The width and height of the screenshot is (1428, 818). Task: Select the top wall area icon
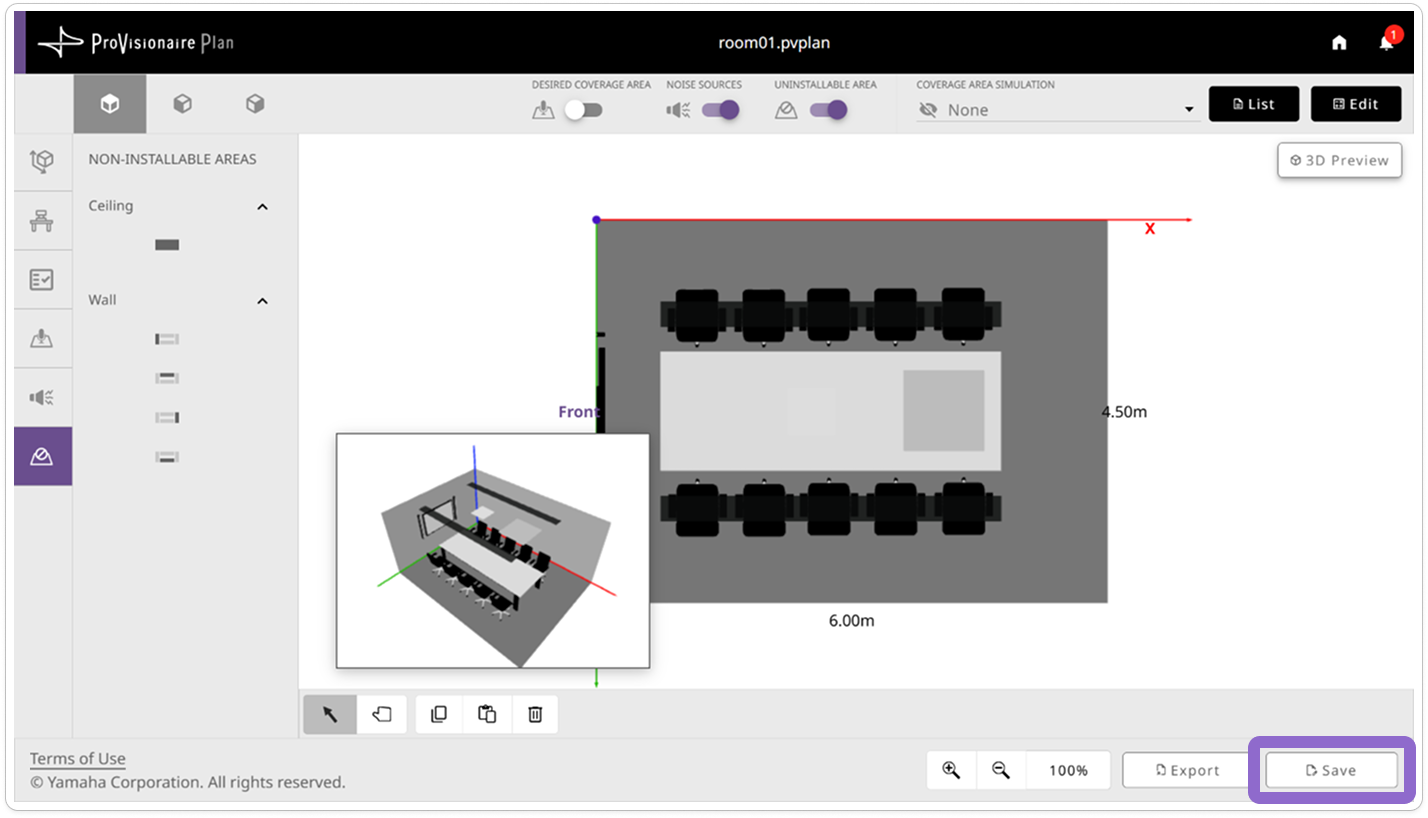(x=167, y=378)
